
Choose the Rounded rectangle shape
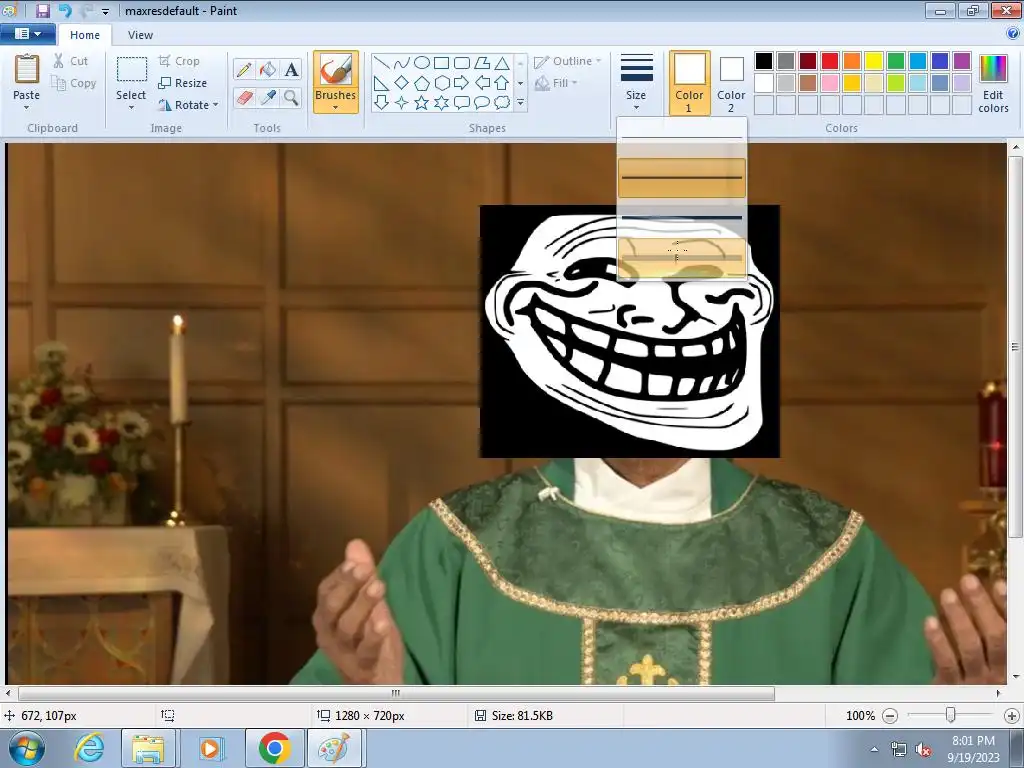point(462,63)
